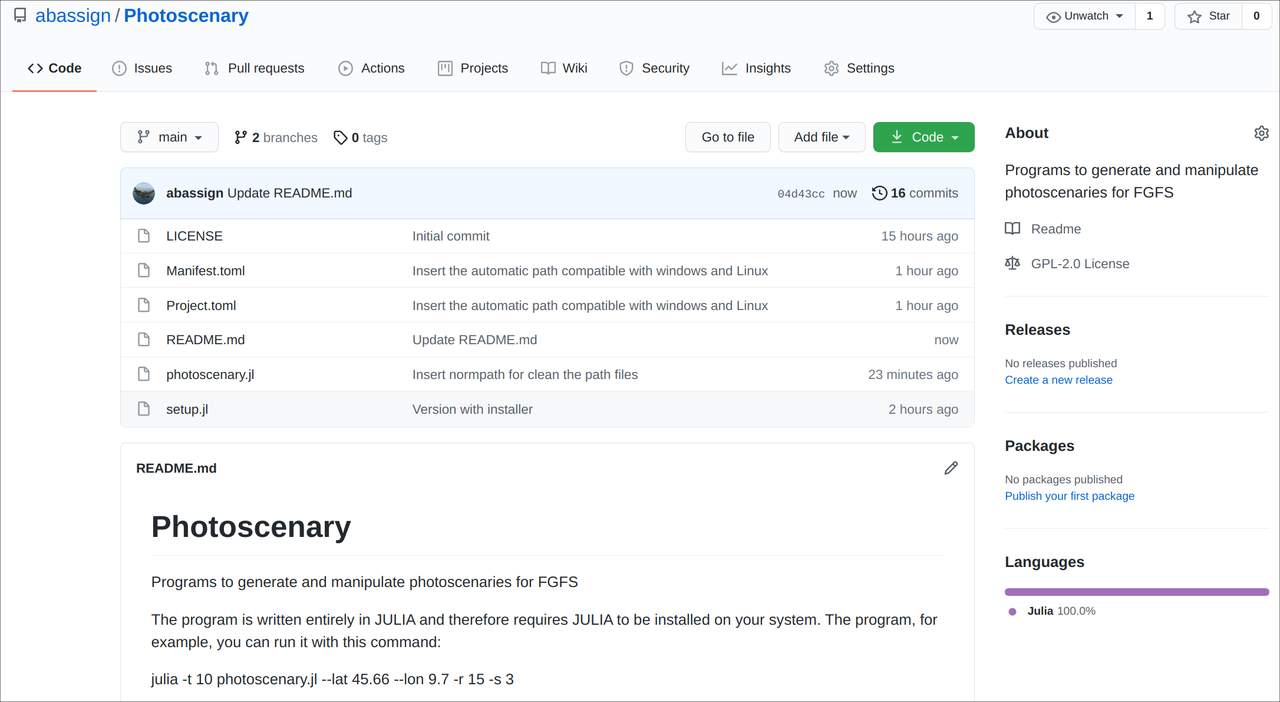
Task: Click the watchers count 1
Action: 1150,16
